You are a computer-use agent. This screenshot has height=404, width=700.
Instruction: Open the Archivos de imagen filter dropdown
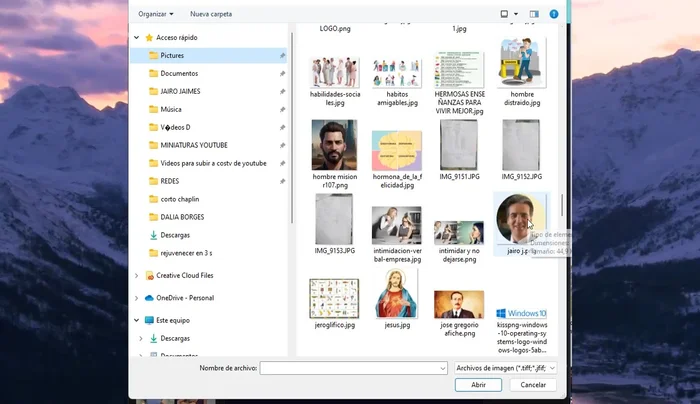pos(505,368)
